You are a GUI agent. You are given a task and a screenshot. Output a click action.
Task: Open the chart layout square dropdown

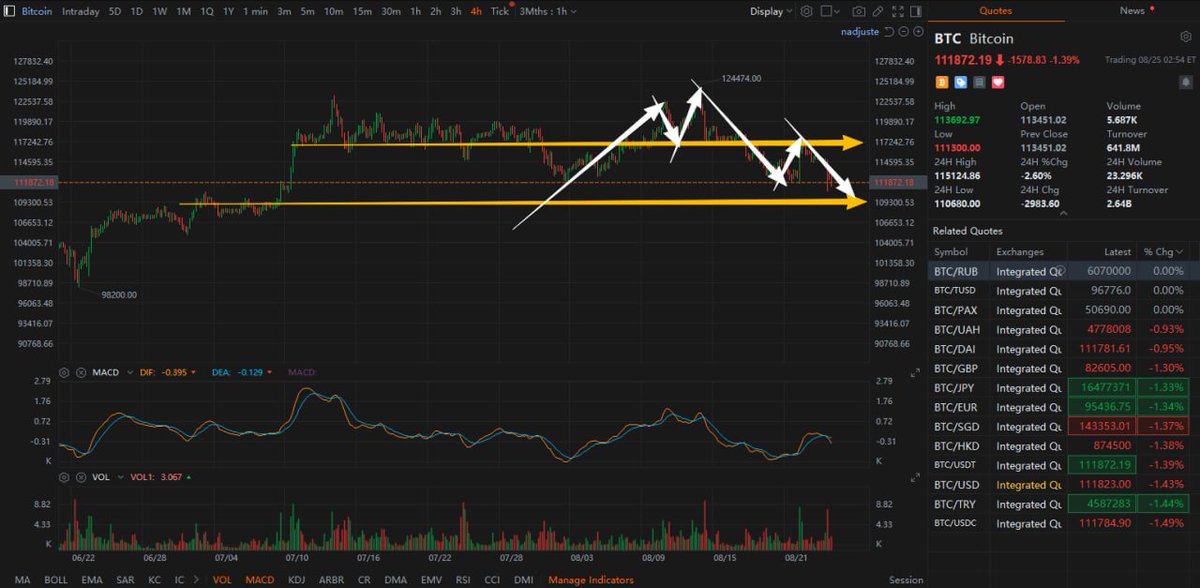(830, 11)
